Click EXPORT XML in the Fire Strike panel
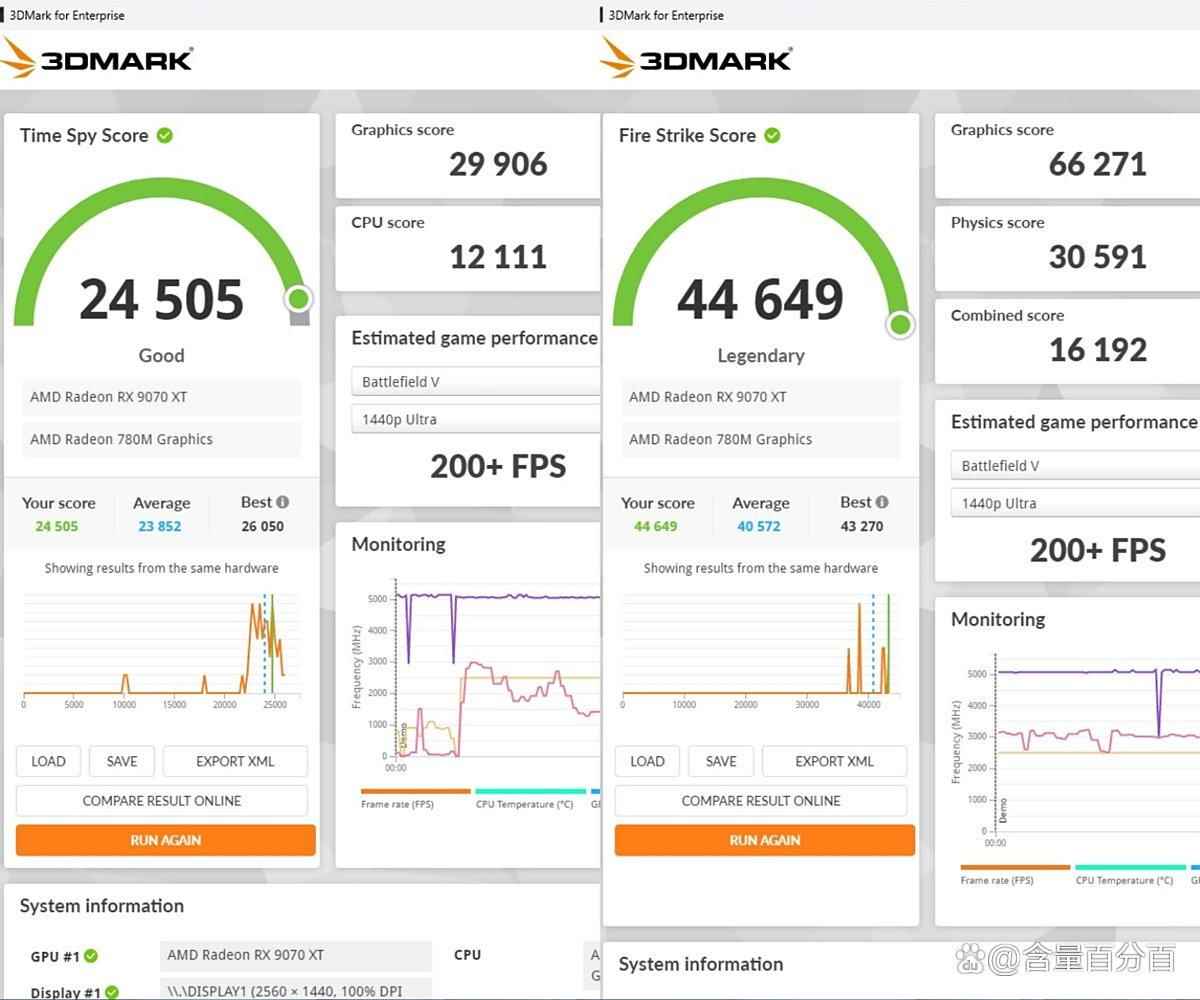Screen dimensions: 1200x1000 [834, 761]
